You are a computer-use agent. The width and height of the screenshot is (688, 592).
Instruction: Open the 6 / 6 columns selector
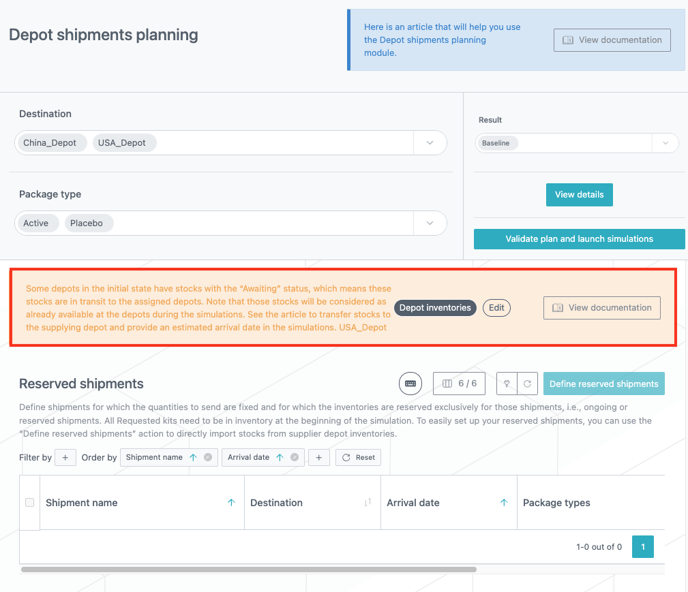click(459, 384)
